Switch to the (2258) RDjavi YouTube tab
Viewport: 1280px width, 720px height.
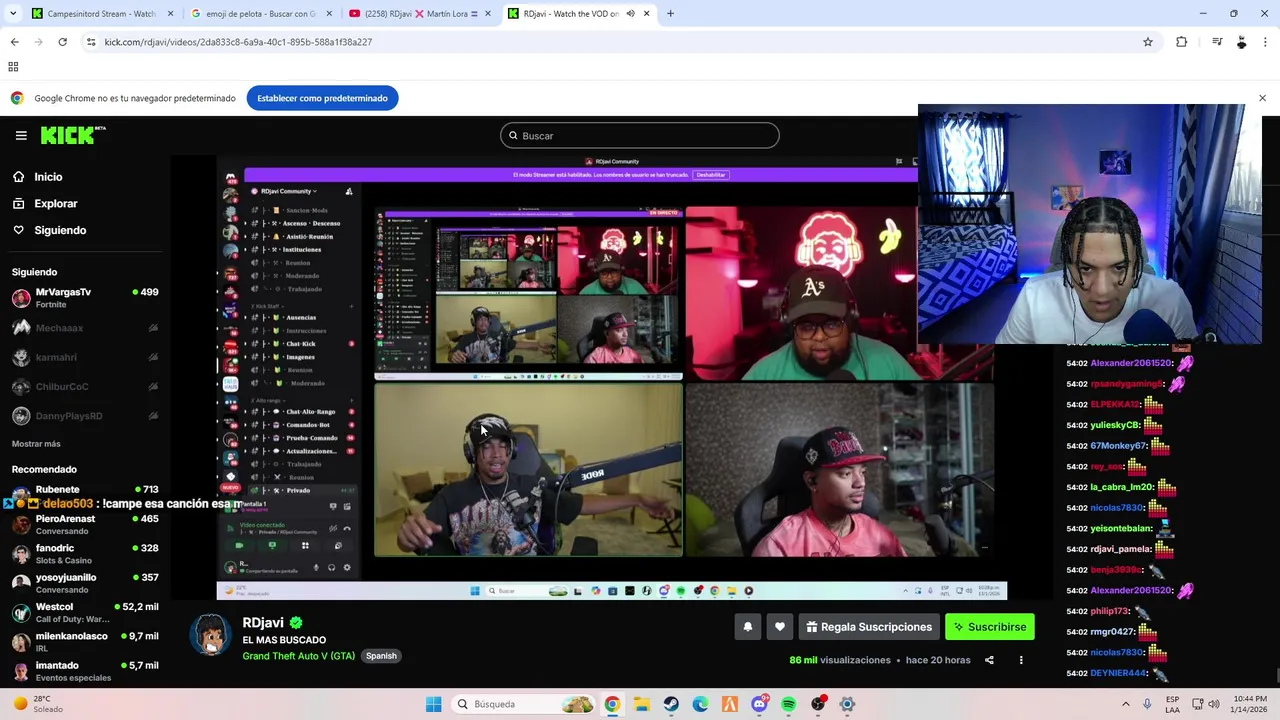click(x=419, y=14)
